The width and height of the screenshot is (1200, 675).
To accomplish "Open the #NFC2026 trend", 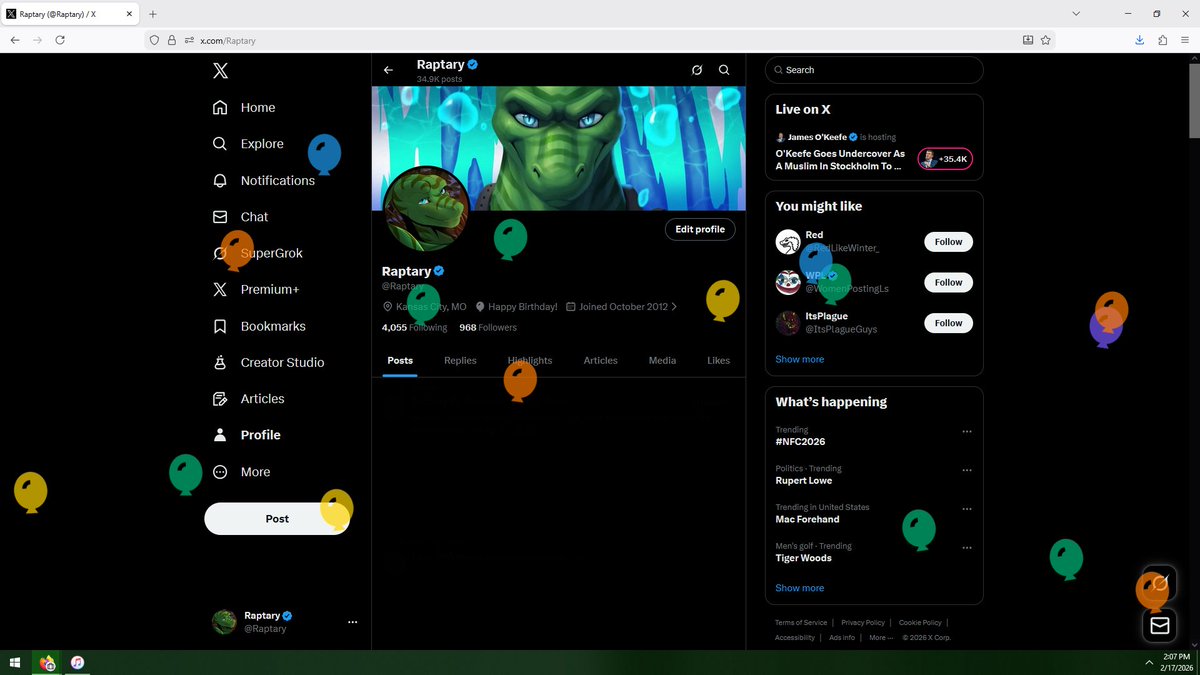I will tap(800, 441).
